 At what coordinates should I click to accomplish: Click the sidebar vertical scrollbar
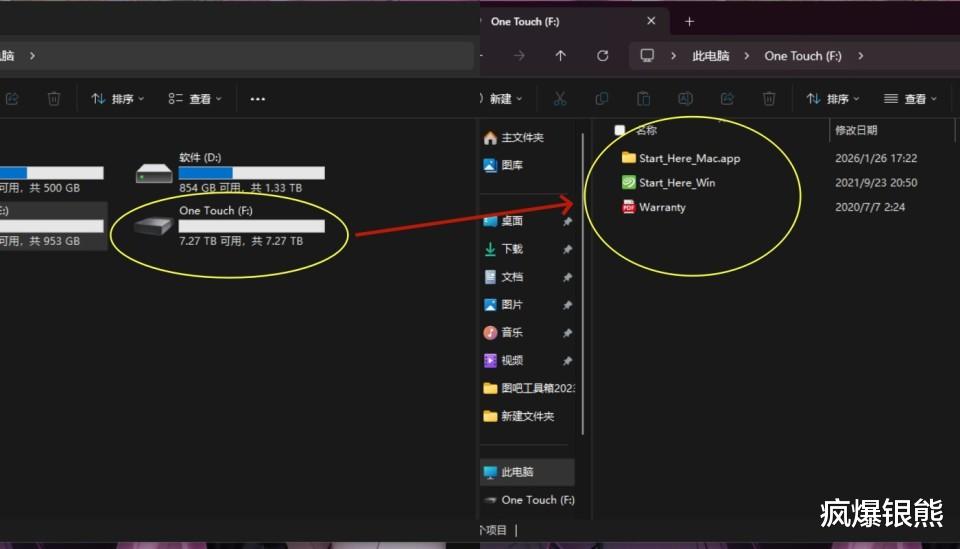583,285
